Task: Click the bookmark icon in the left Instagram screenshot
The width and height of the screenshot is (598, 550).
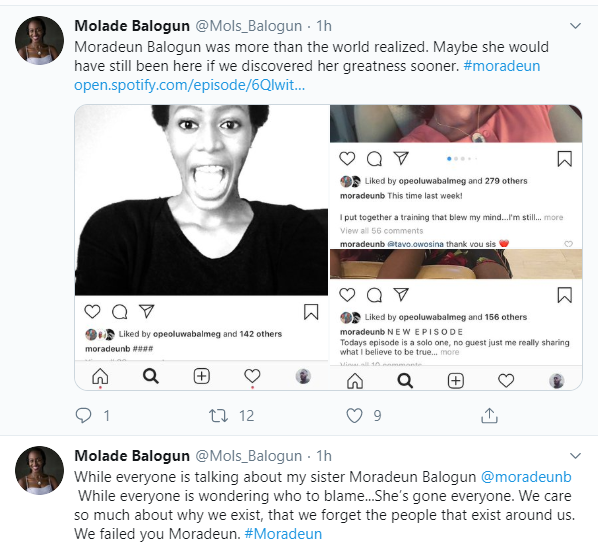Action: pos(311,312)
